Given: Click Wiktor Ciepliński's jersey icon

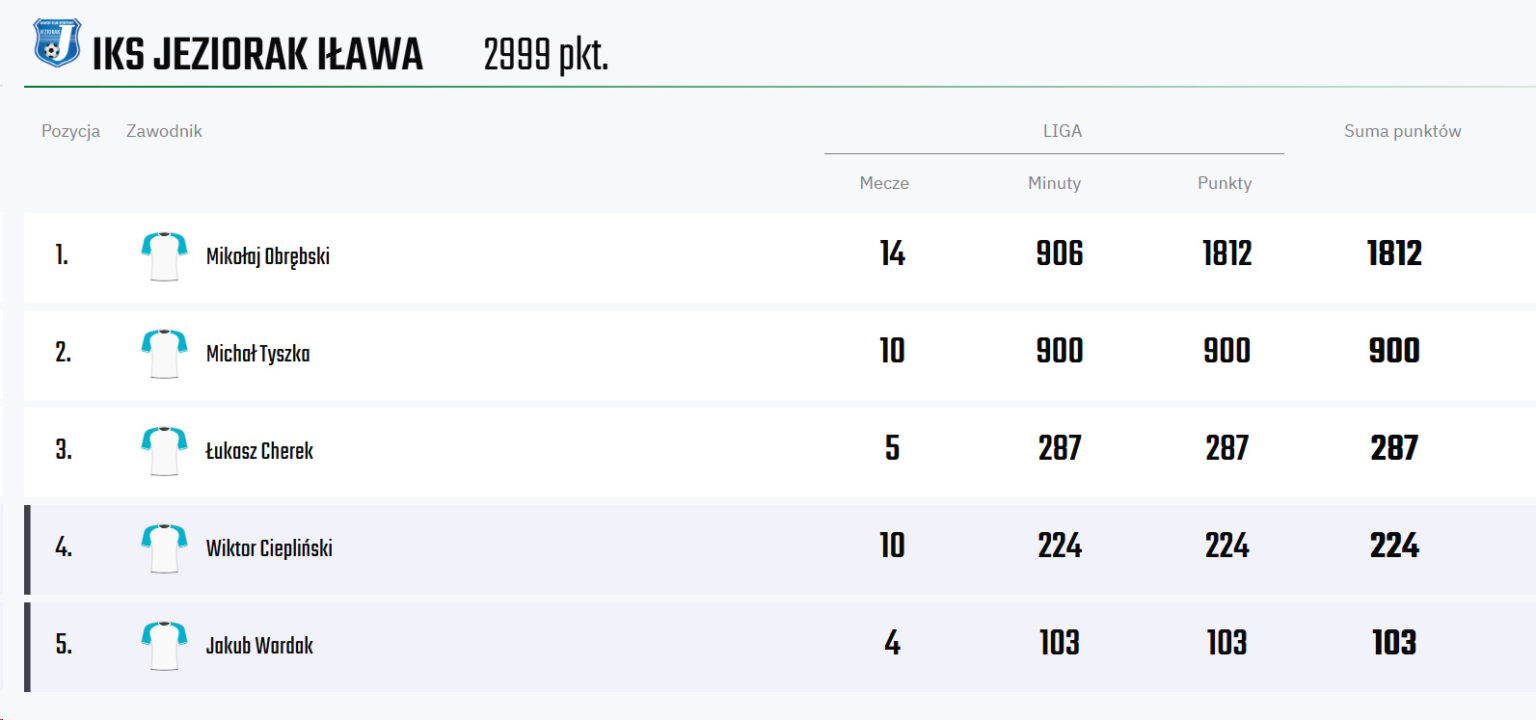Looking at the screenshot, I should pyautogui.click(x=164, y=548).
